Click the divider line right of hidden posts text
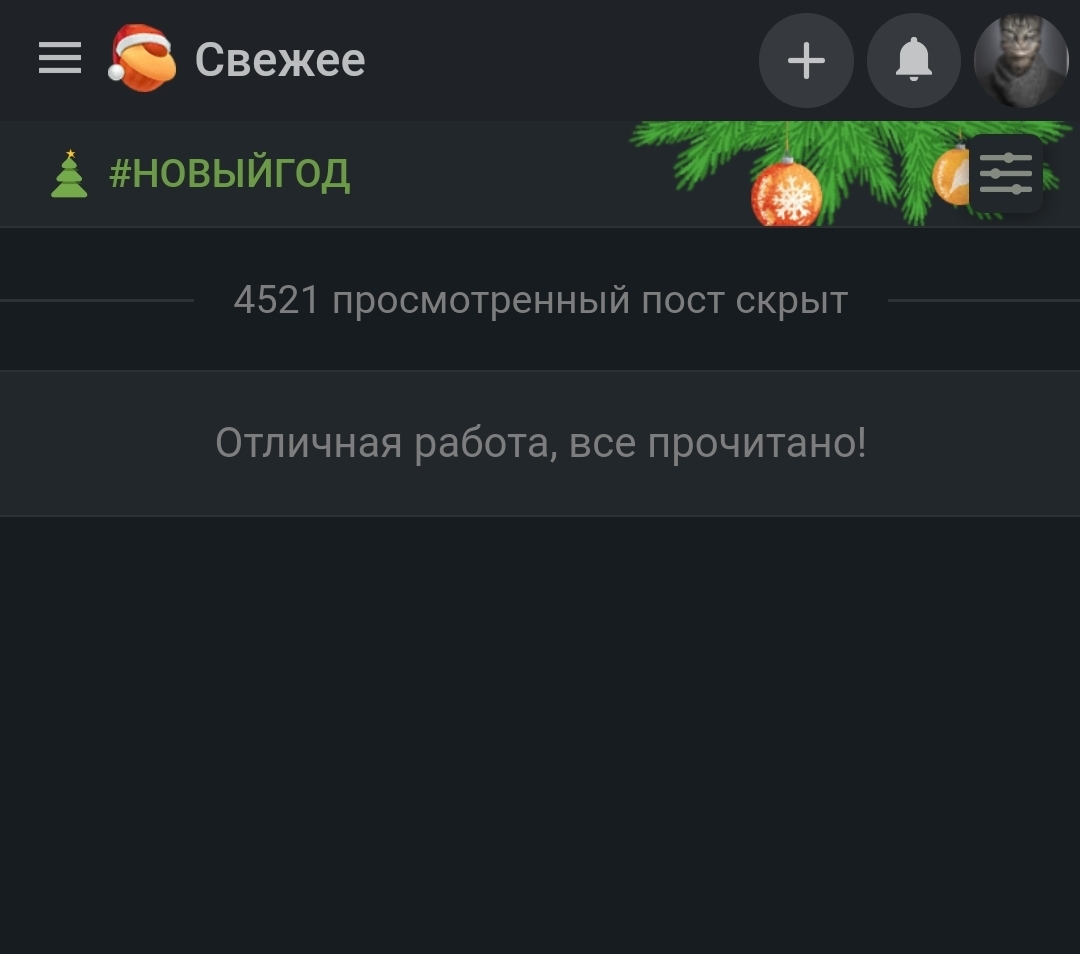The height and width of the screenshot is (954, 1080). click(x=984, y=300)
